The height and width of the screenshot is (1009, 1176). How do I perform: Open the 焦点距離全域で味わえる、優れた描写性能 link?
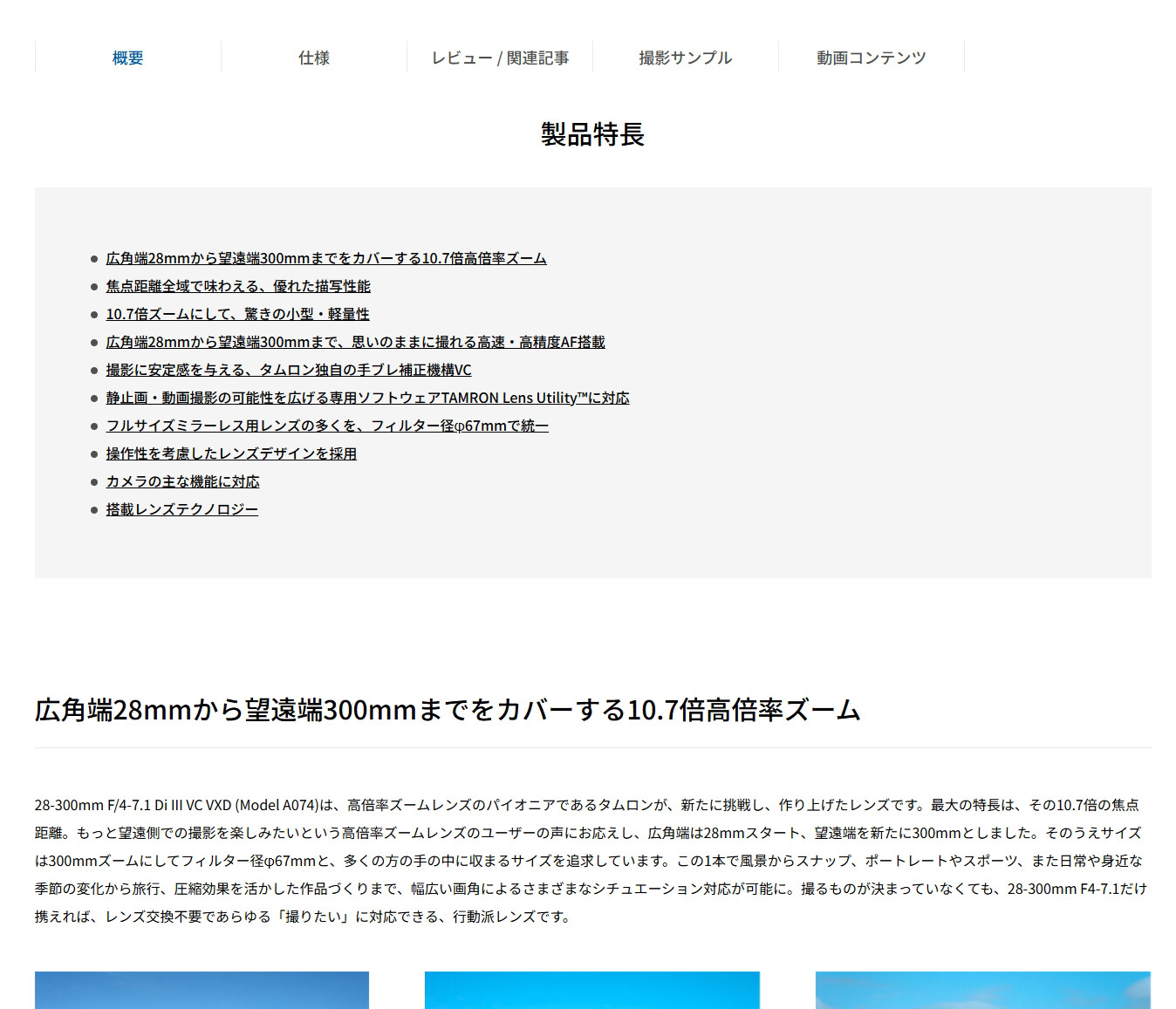[x=238, y=286]
